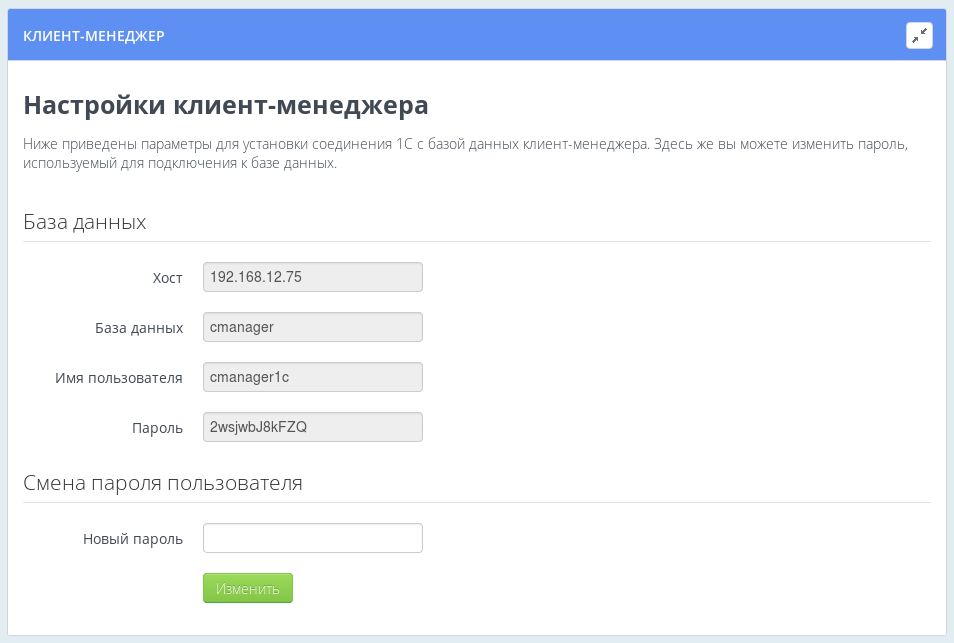Click the База данных field label
This screenshot has width=954, height=643.
[x=138, y=328]
